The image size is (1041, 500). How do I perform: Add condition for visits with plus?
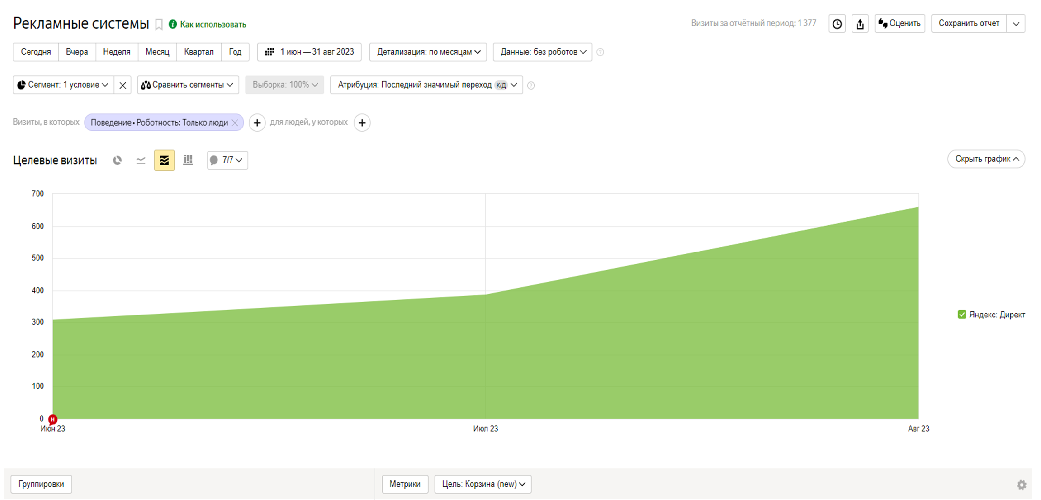[256, 122]
